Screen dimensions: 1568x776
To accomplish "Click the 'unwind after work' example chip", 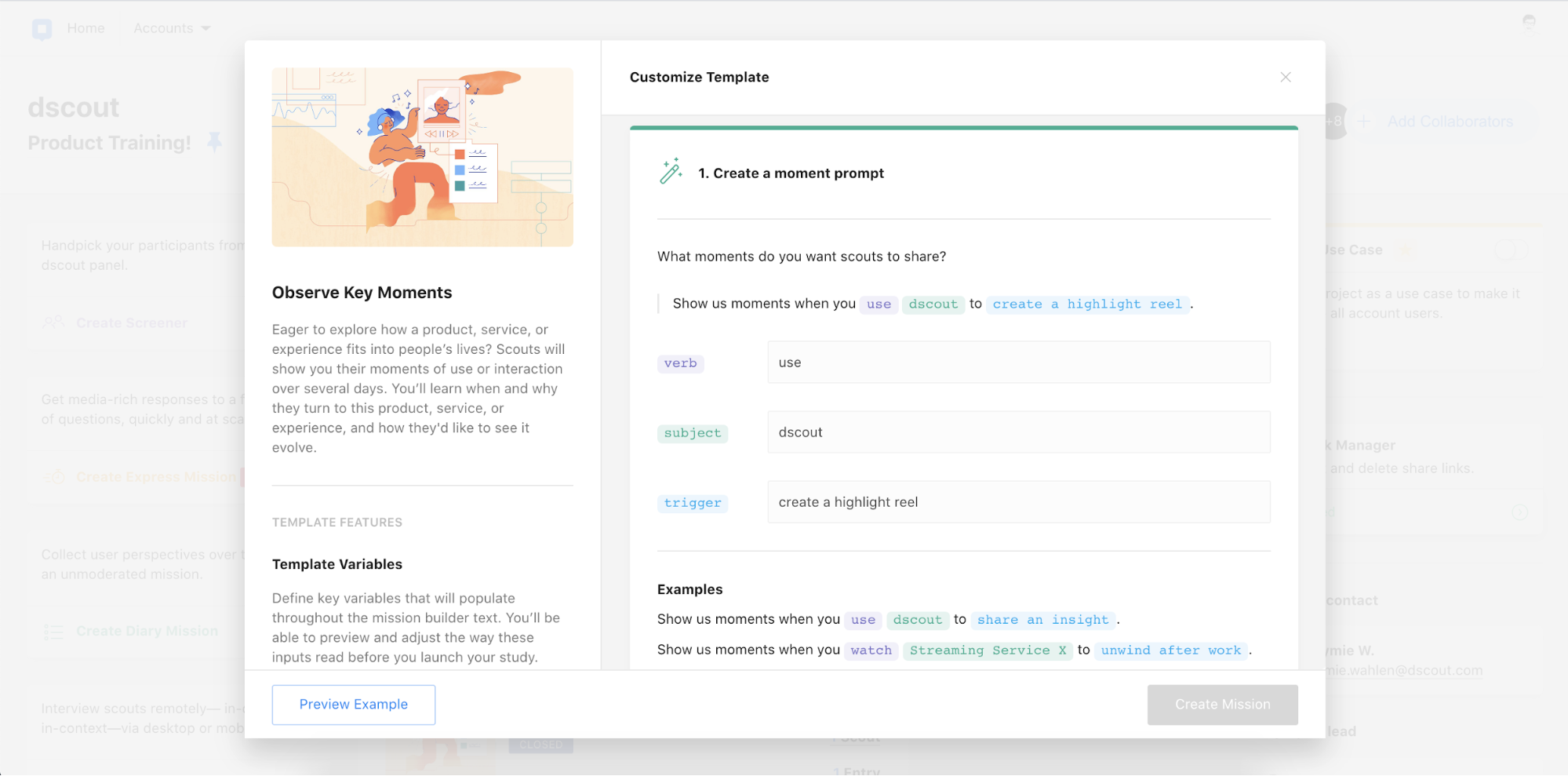I will (x=1171, y=650).
